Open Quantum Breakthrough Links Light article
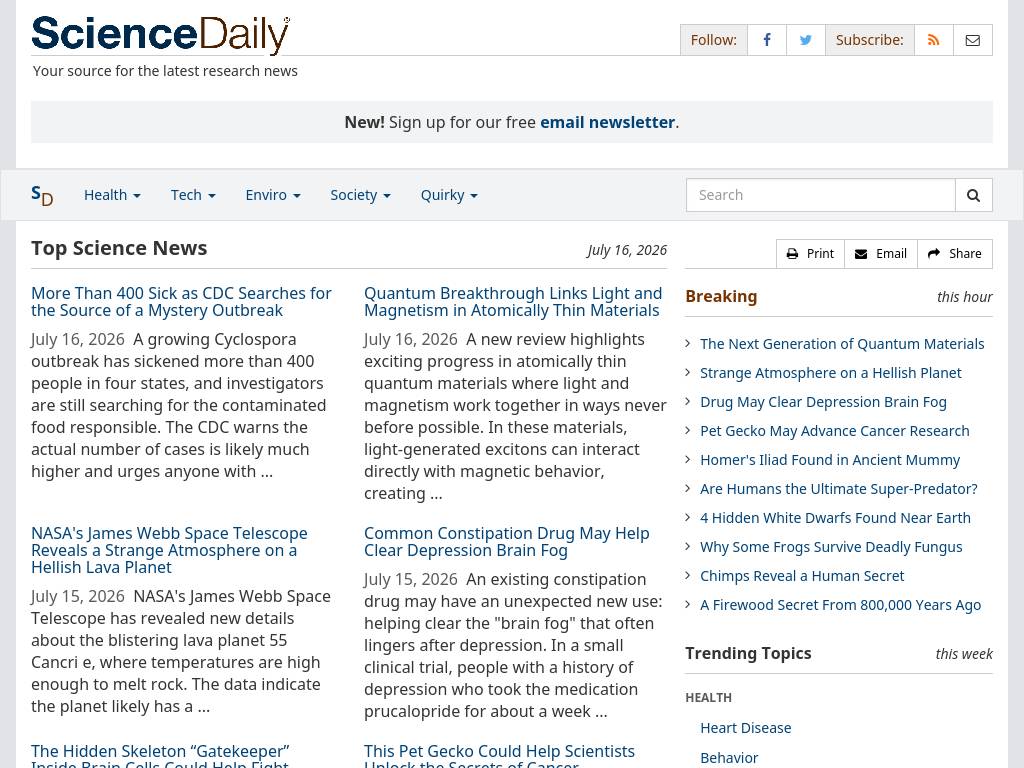The height and width of the screenshot is (768, 1024). click(513, 302)
